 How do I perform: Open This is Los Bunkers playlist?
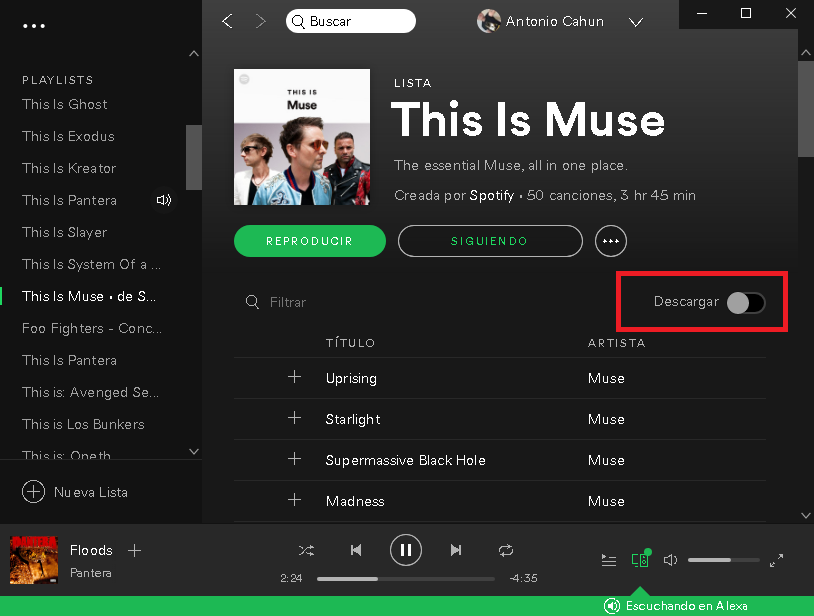[83, 425]
